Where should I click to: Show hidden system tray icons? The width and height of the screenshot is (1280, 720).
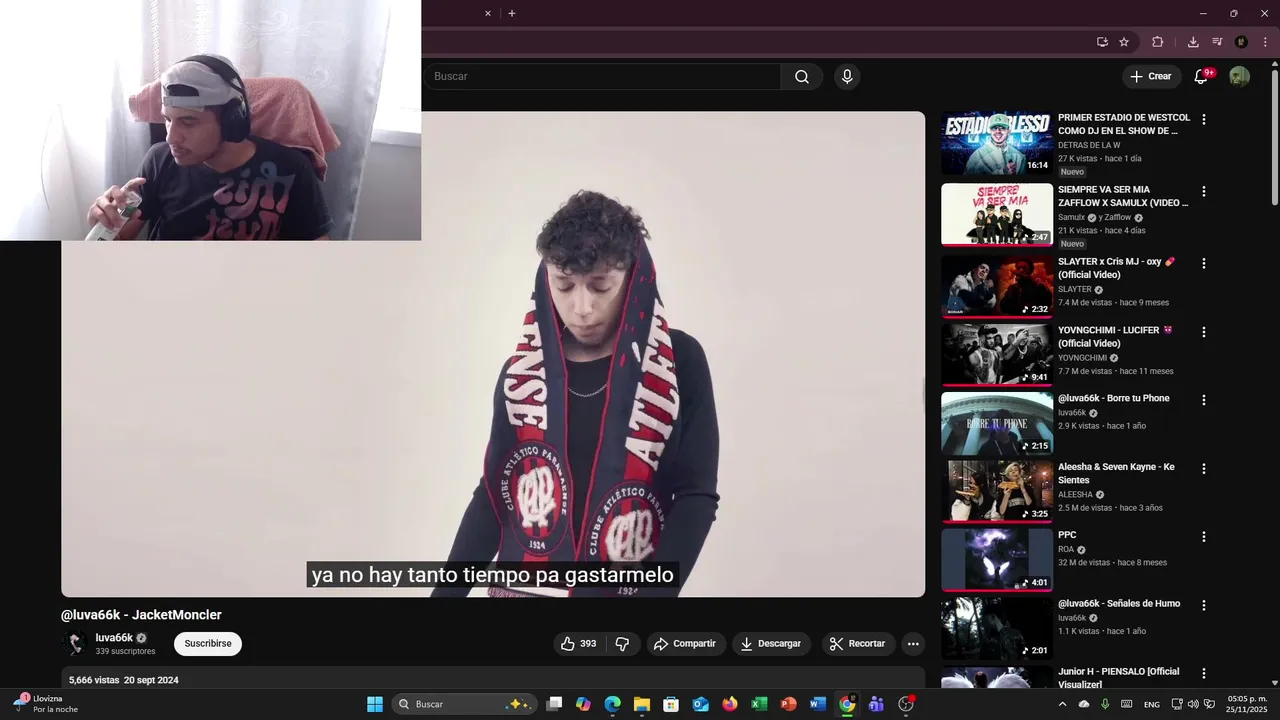(1064, 704)
